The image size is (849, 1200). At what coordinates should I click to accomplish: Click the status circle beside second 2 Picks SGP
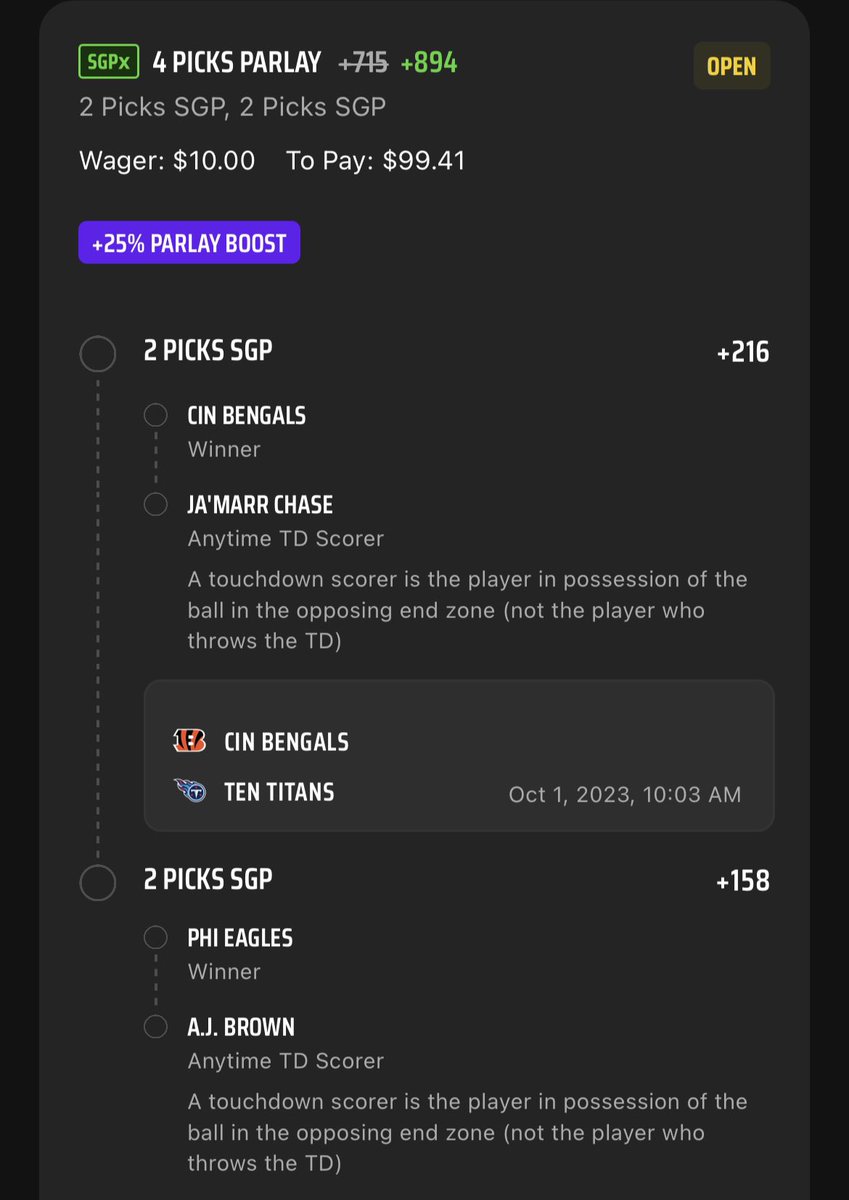click(97, 882)
